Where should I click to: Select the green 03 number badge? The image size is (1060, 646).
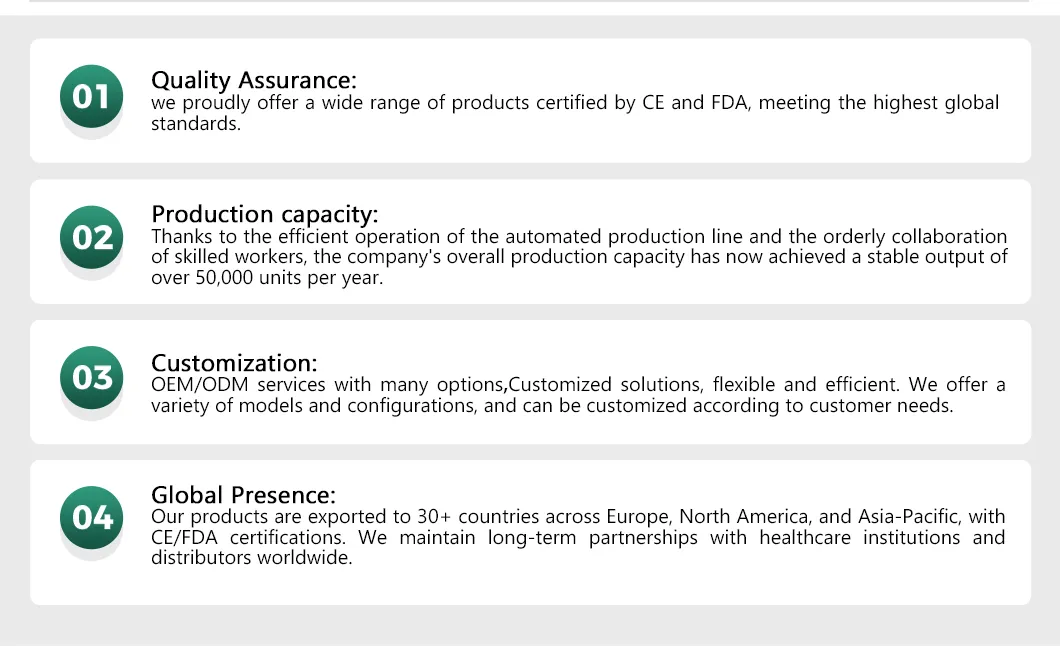coord(92,378)
